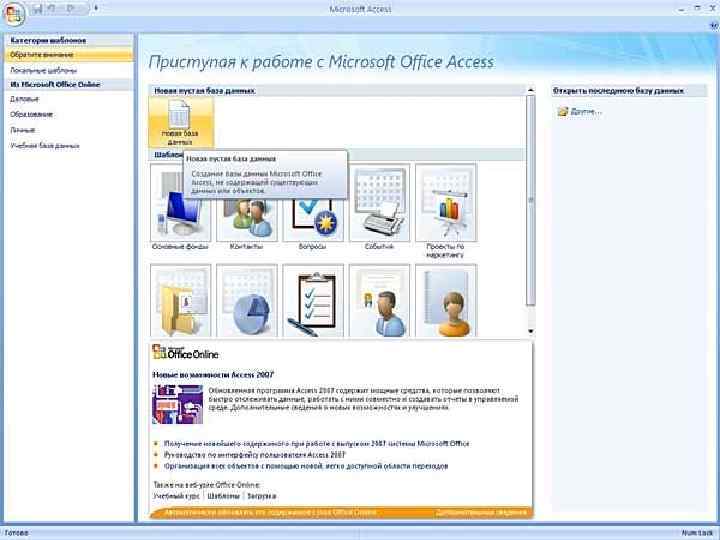This screenshot has height=540, width=720.
Task: Select Обратите внимание category in left pane
Action: (x=69, y=55)
